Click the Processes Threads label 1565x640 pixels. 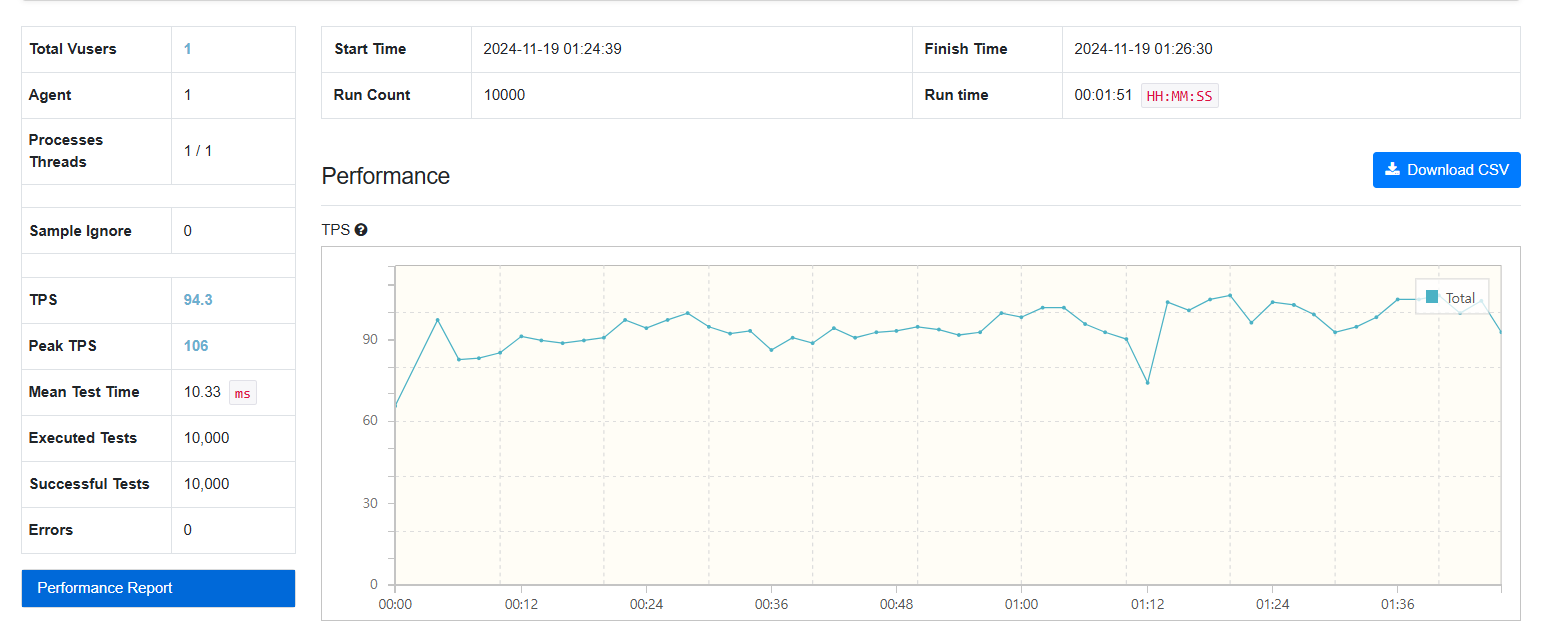(66, 151)
